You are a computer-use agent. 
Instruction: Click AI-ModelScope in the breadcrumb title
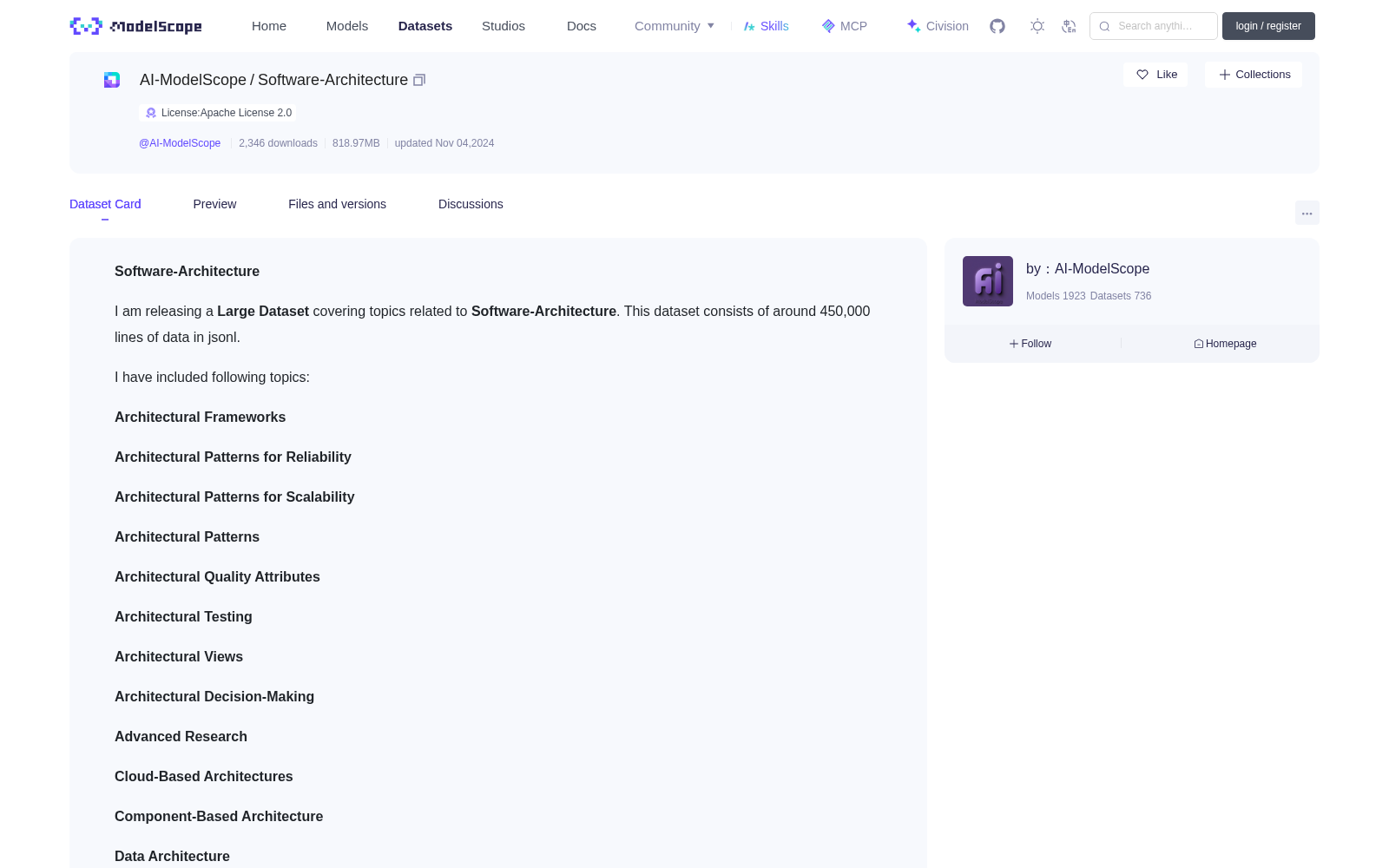click(x=193, y=80)
